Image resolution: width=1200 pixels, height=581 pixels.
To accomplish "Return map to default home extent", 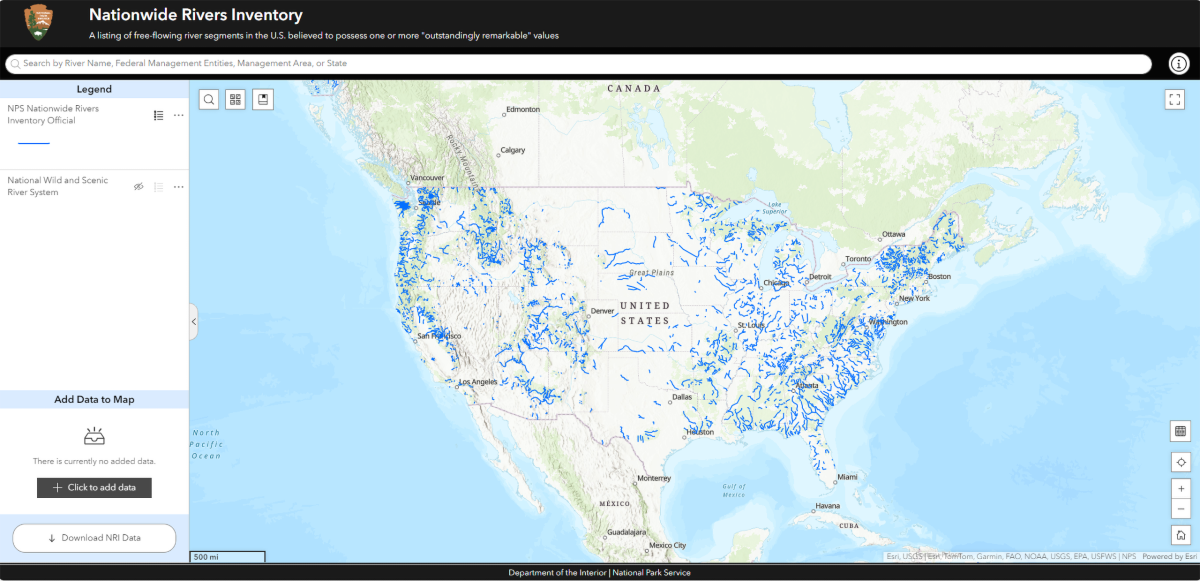I will tap(1180, 535).
